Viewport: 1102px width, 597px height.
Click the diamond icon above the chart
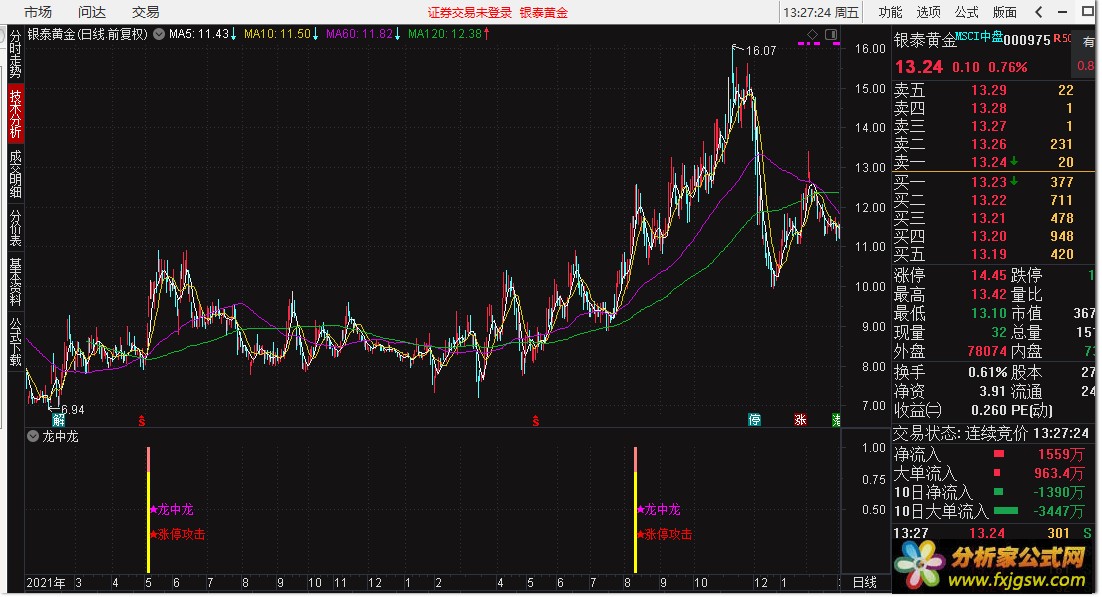(x=812, y=34)
